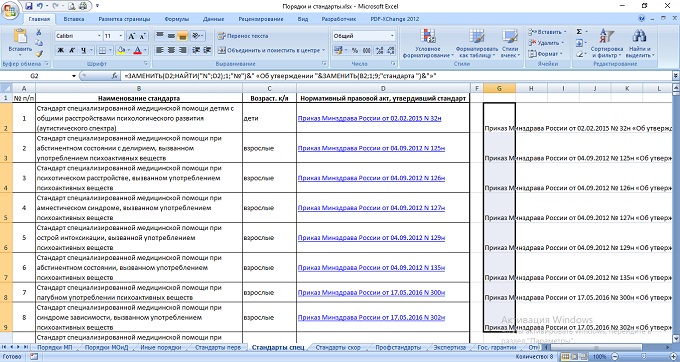The width and height of the screenshot is (680, 362).
Task: Click Объединить и поместить в центре button
Action: [271, 50]
